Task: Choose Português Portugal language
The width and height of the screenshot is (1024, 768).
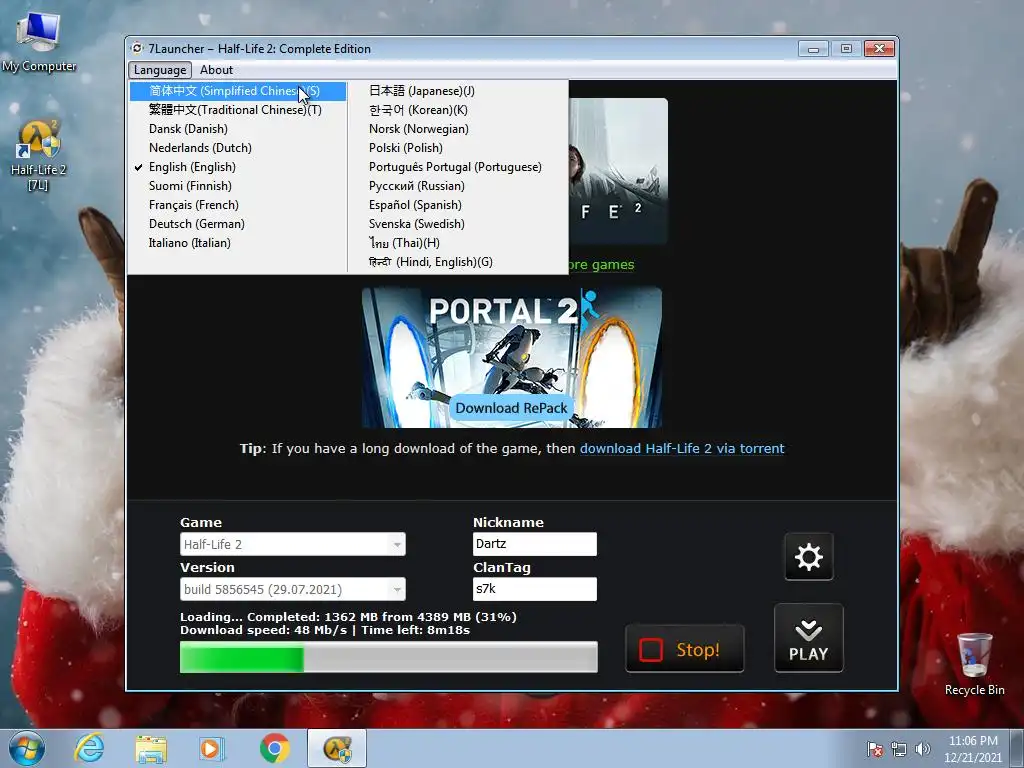Action: [458, 167]
